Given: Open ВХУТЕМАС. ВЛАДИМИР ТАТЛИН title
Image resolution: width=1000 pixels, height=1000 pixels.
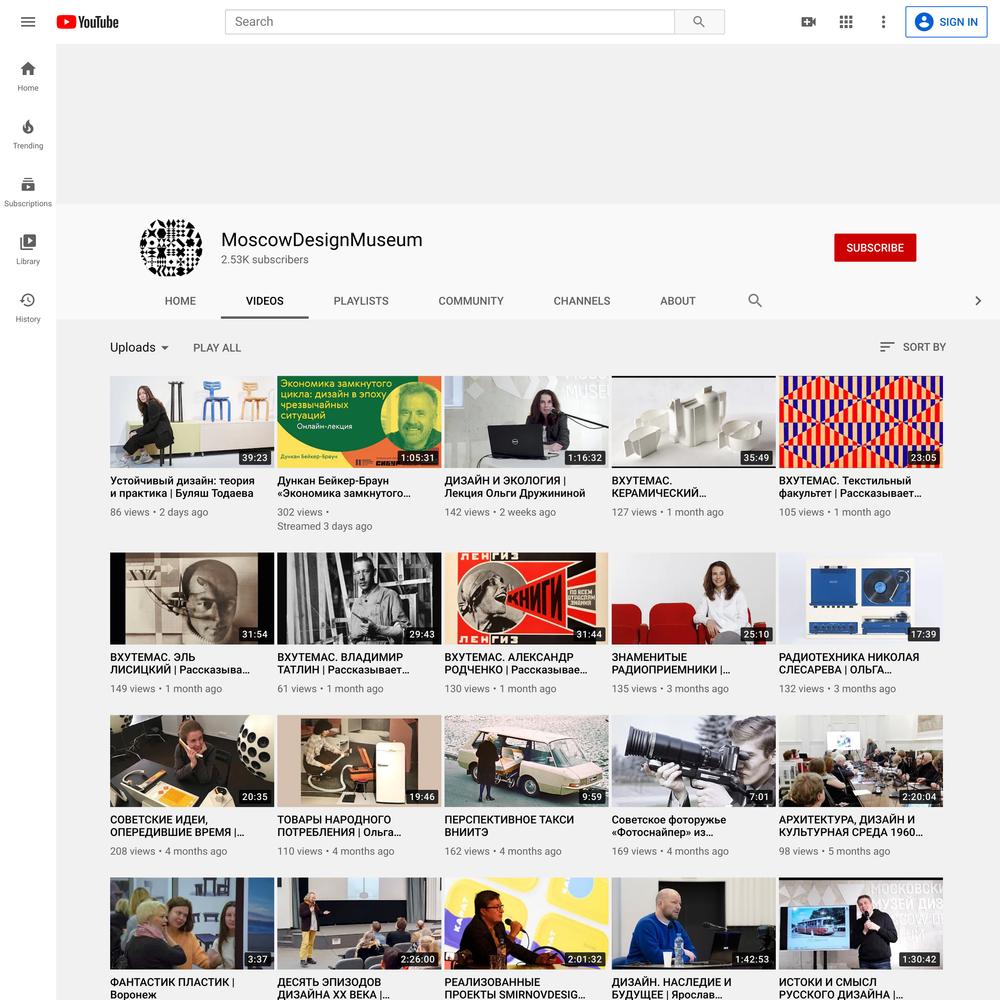Looking at the screenshot, I should pos(344,663).
